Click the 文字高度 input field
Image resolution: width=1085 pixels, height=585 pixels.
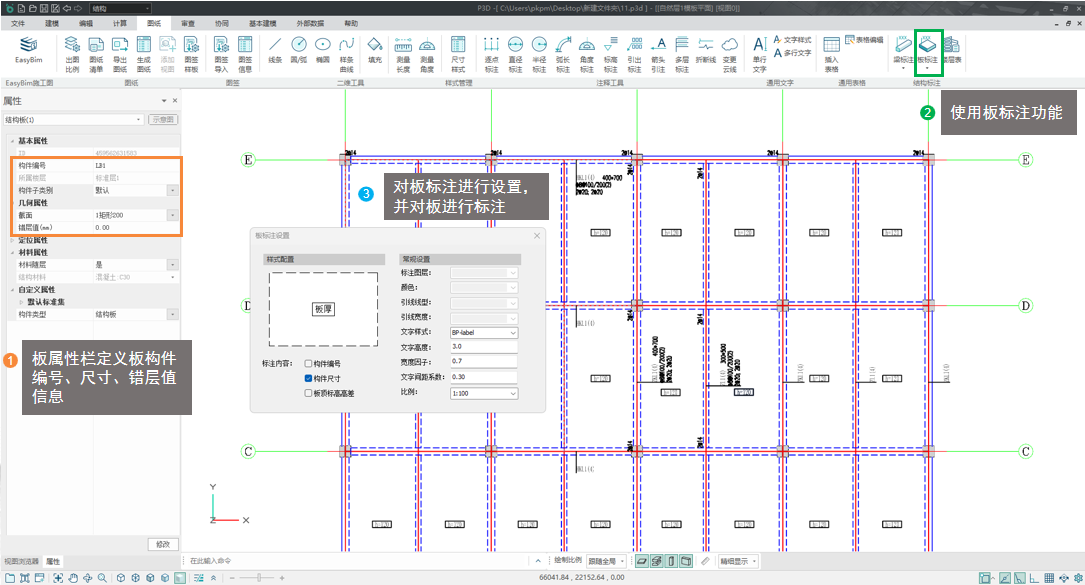484,347
